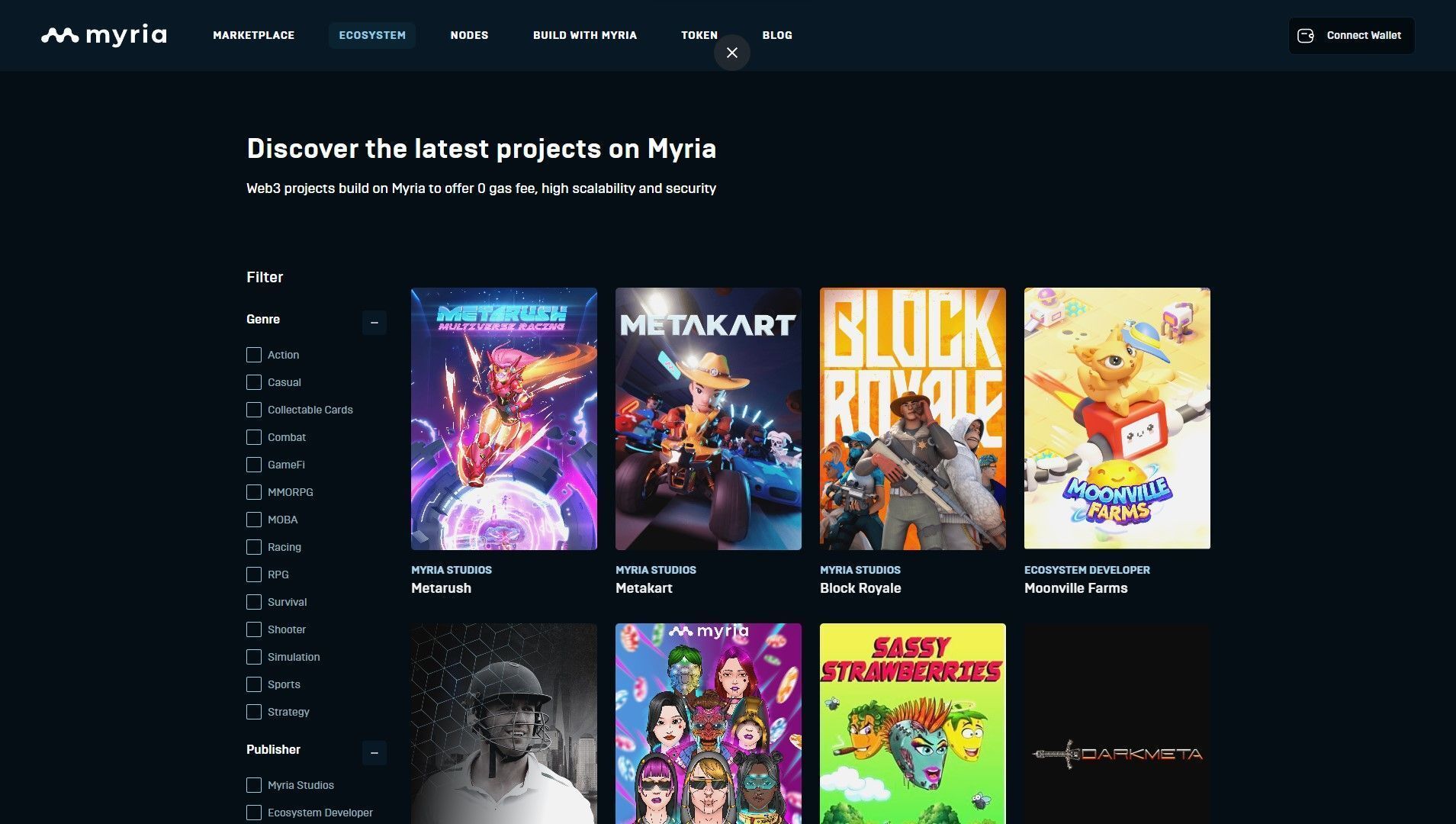Click the Moonville Farms cover image
The width and height of the screenshot is (1456, 824).
pos(1117,418)
